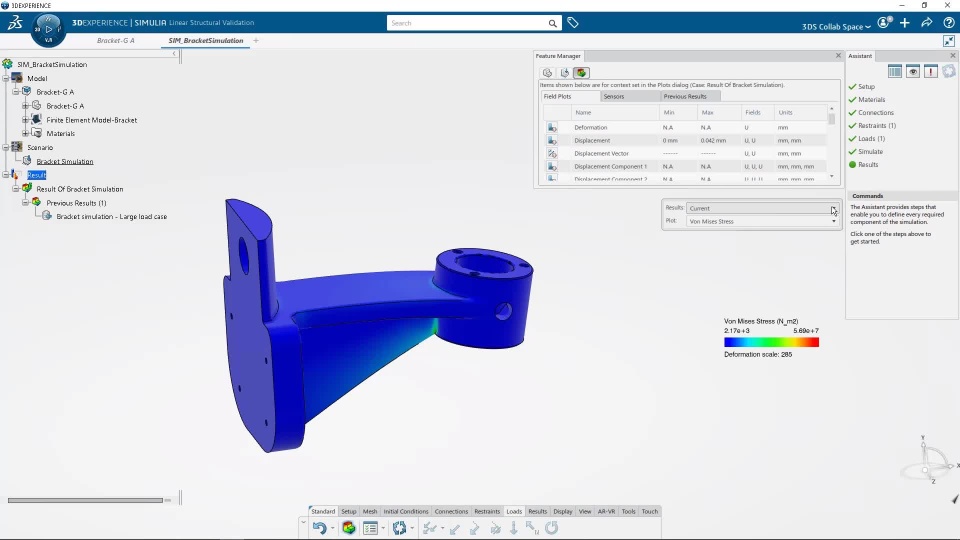Click the SIM_BracketSimulation root tree icon
The height and width of the screenshot is (540, 960).
click(x=7, y=64)
